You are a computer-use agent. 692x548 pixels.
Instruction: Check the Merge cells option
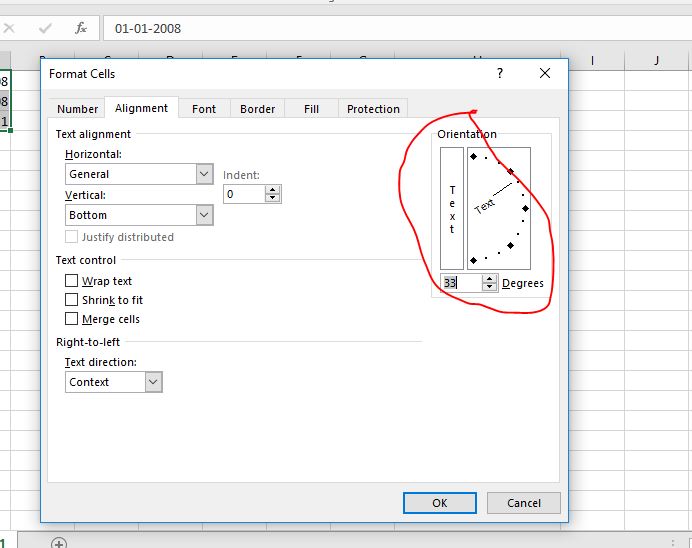[x=71, y=319]
